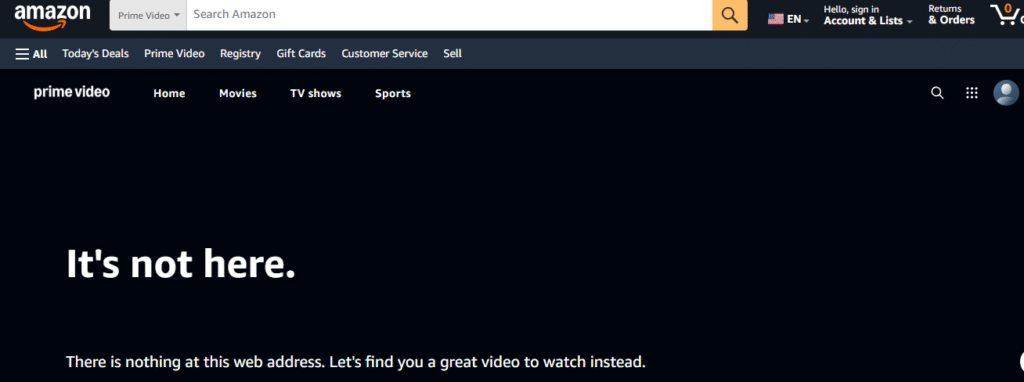Click the Search Amazon input field
This screenshot has width=1024, height=382.
(449, 15)
